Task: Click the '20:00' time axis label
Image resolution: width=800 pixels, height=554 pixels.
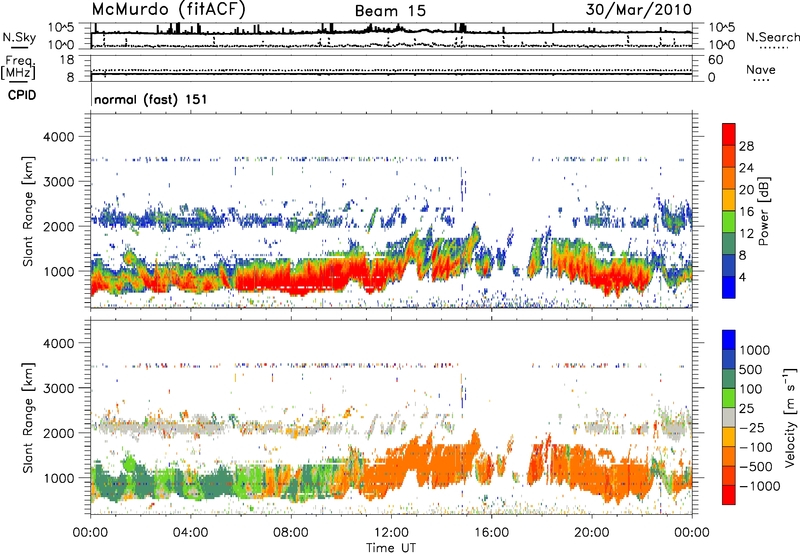Action: tap(592, 533)
